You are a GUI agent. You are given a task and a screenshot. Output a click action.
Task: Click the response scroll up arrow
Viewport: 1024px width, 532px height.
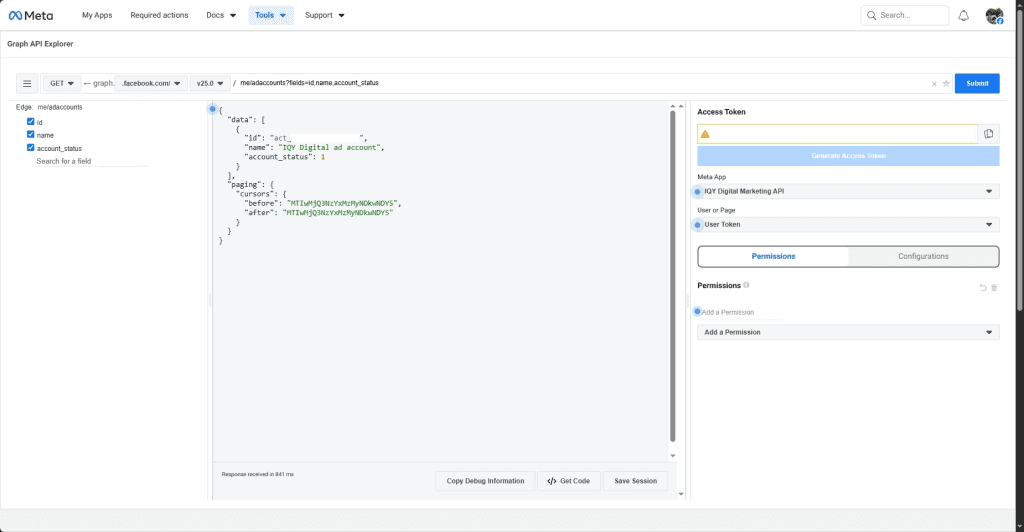click(x=673, y=106)
